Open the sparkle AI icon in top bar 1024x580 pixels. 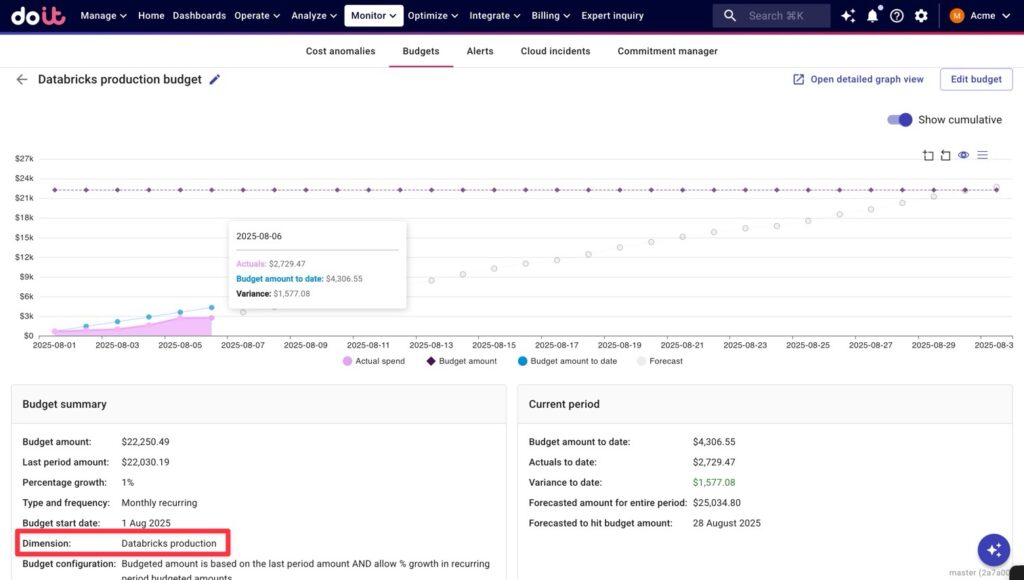tap(848, 16)
